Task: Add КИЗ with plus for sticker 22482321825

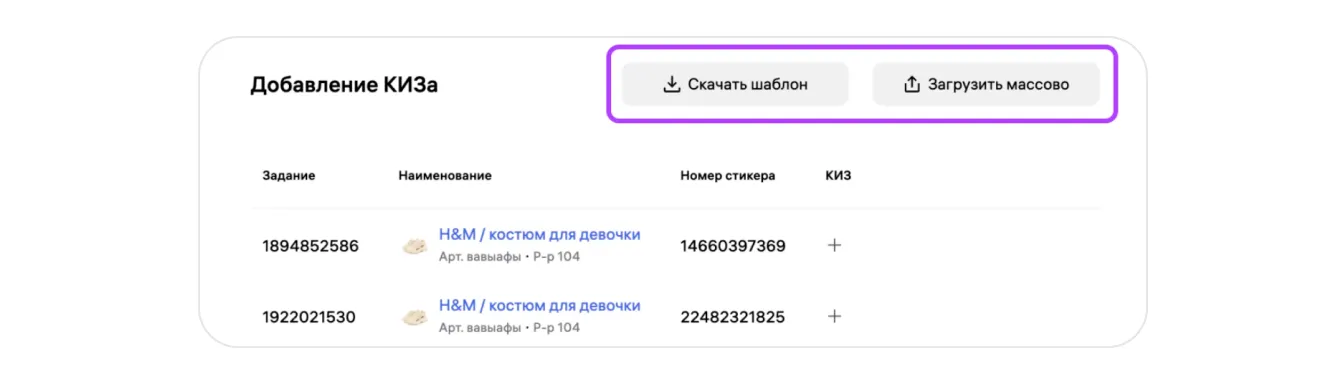Action: [834, 317]
